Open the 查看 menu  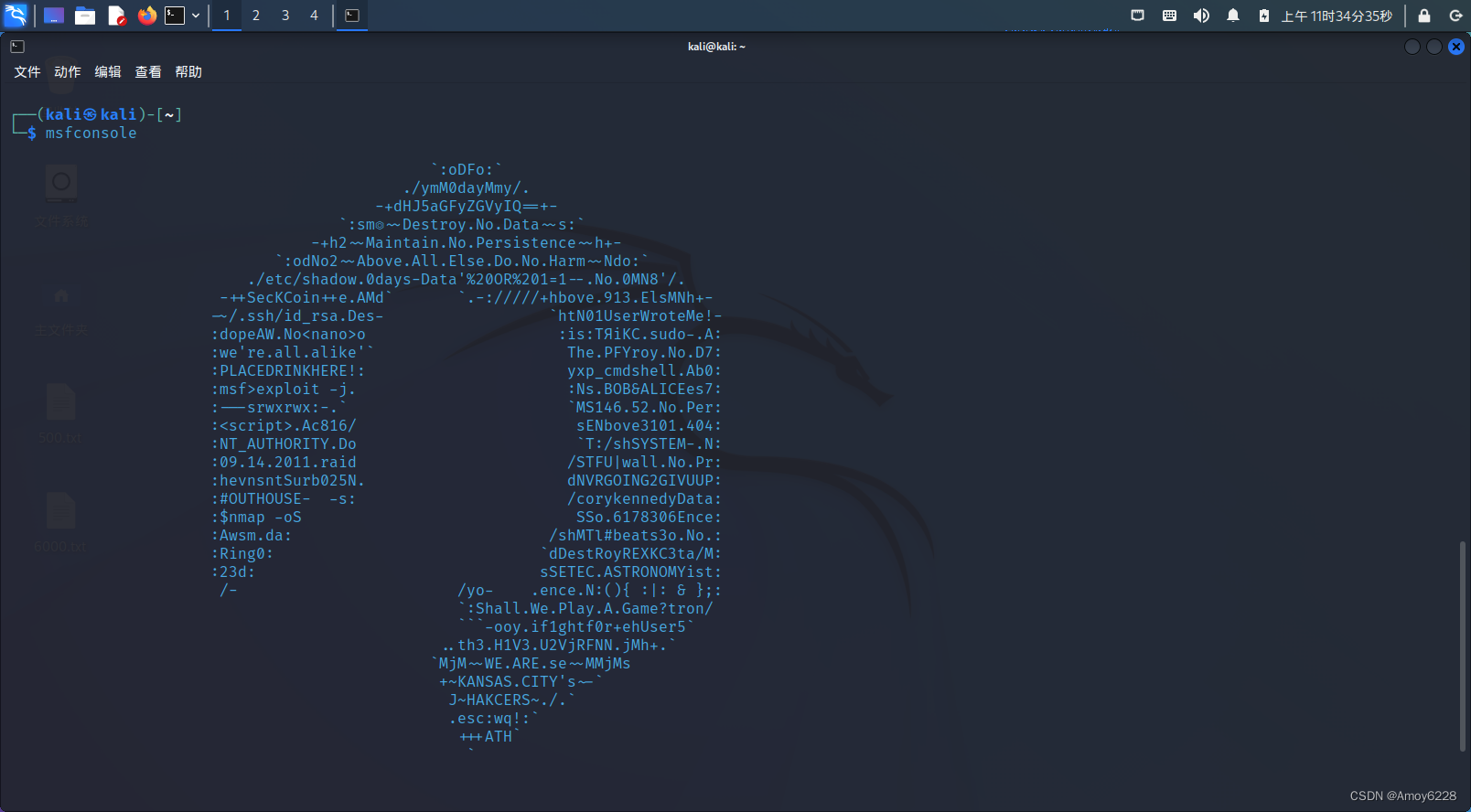click(x=148, y=71)
